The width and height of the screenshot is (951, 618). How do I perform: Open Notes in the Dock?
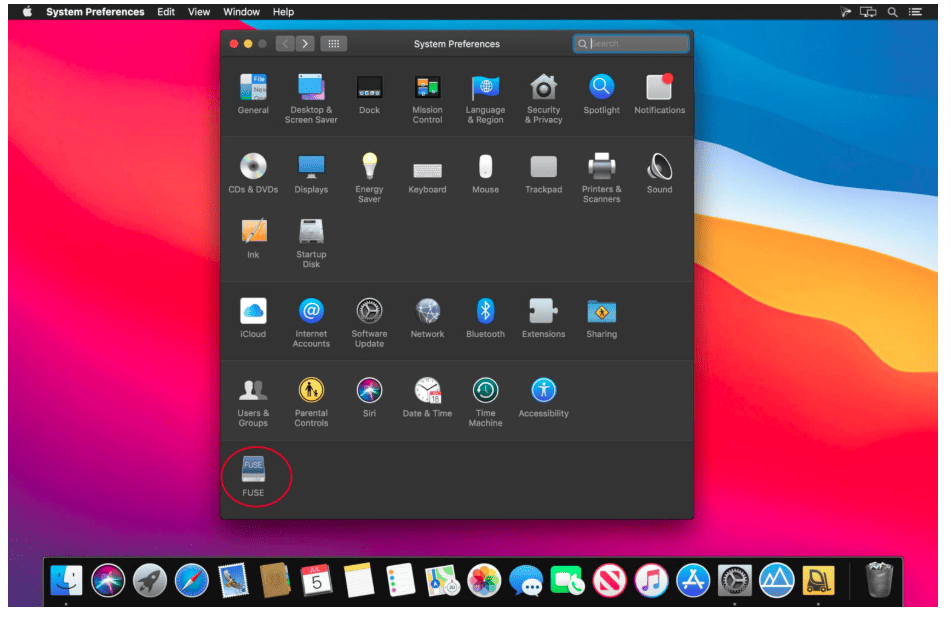pos(358,580)
